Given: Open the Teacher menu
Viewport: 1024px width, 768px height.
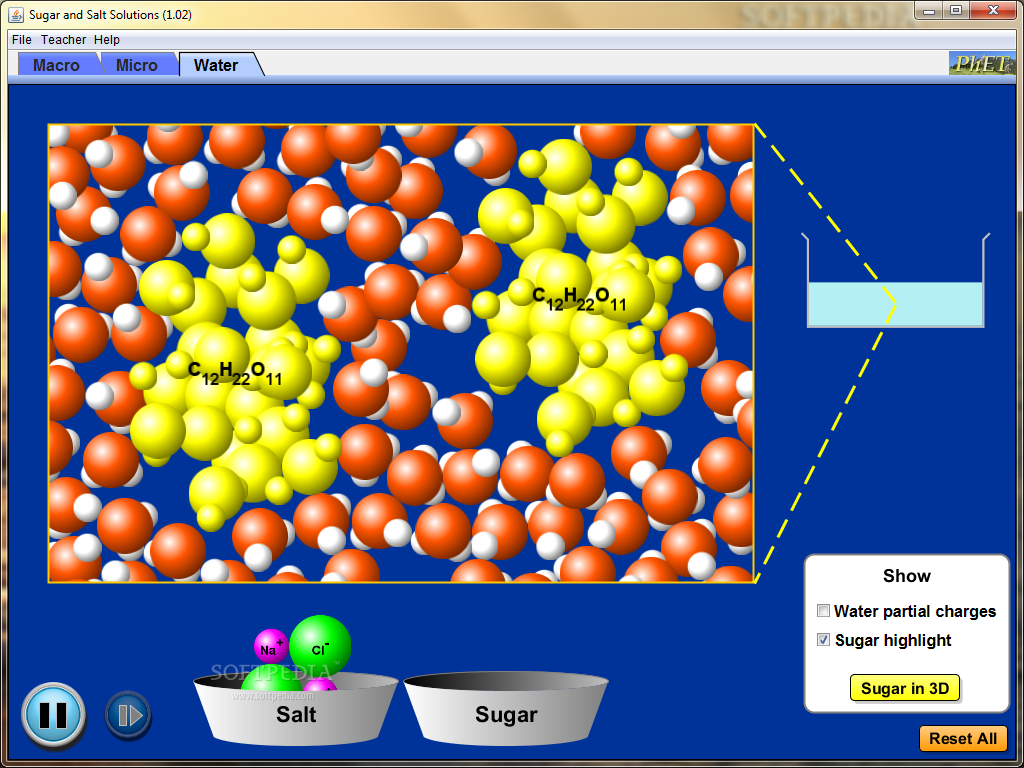Looking at the screenshot, I should pyautogui.click(x=63, y=40).
